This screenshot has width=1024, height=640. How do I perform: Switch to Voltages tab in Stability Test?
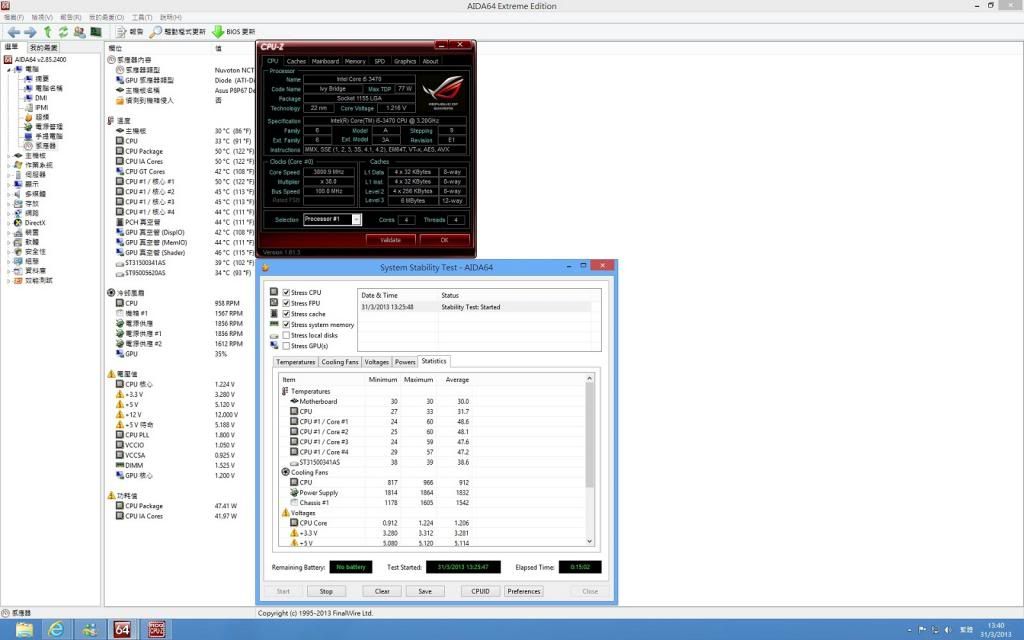[376, 362]
